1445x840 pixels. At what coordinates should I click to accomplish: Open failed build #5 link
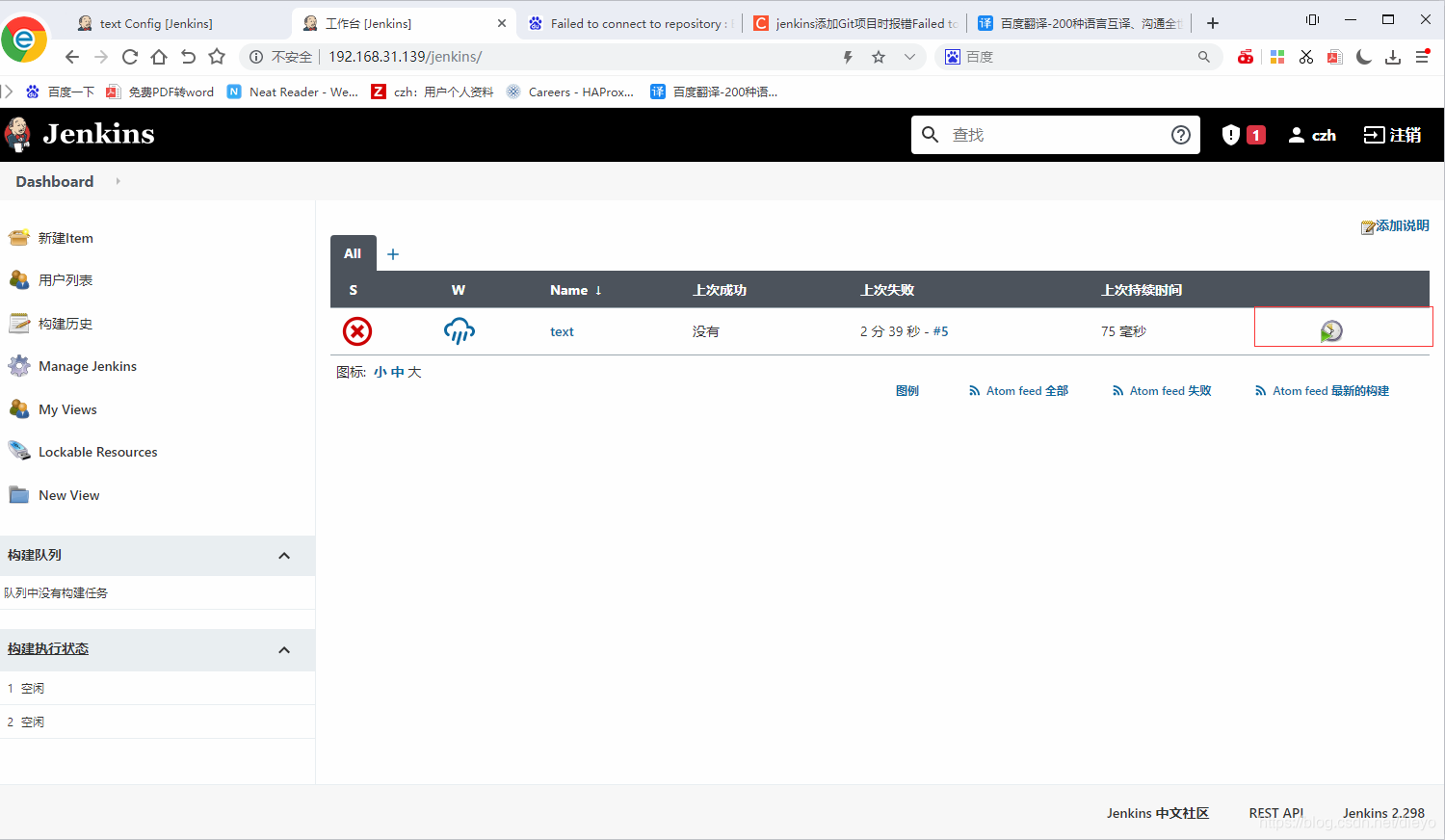[x=940, y=331]
